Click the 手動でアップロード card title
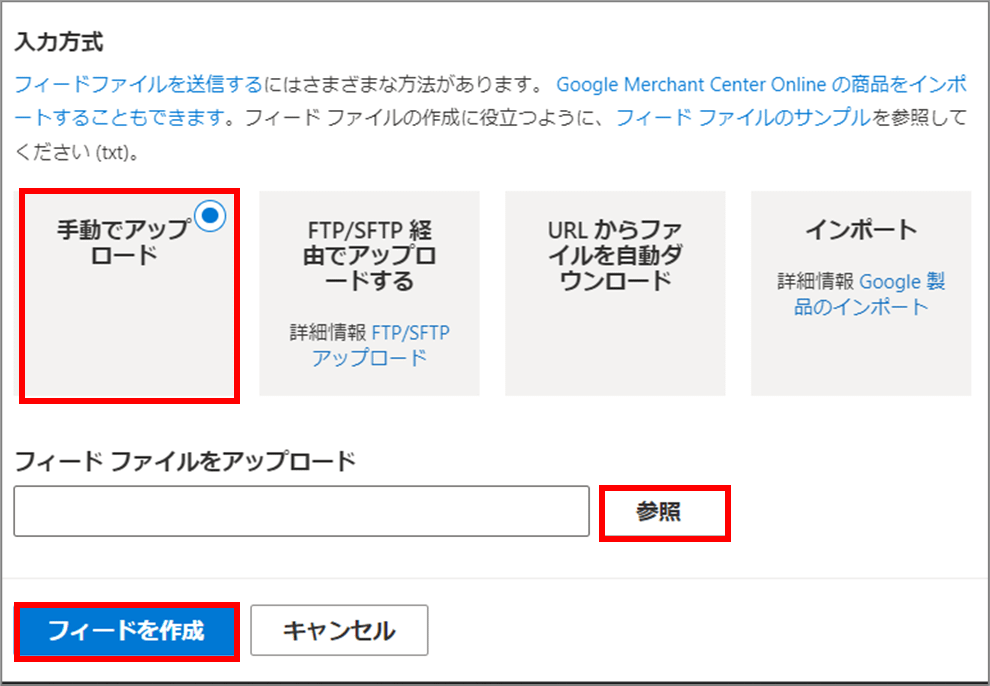The width and height of the screenshot is (990, 686). click(122, 242)
